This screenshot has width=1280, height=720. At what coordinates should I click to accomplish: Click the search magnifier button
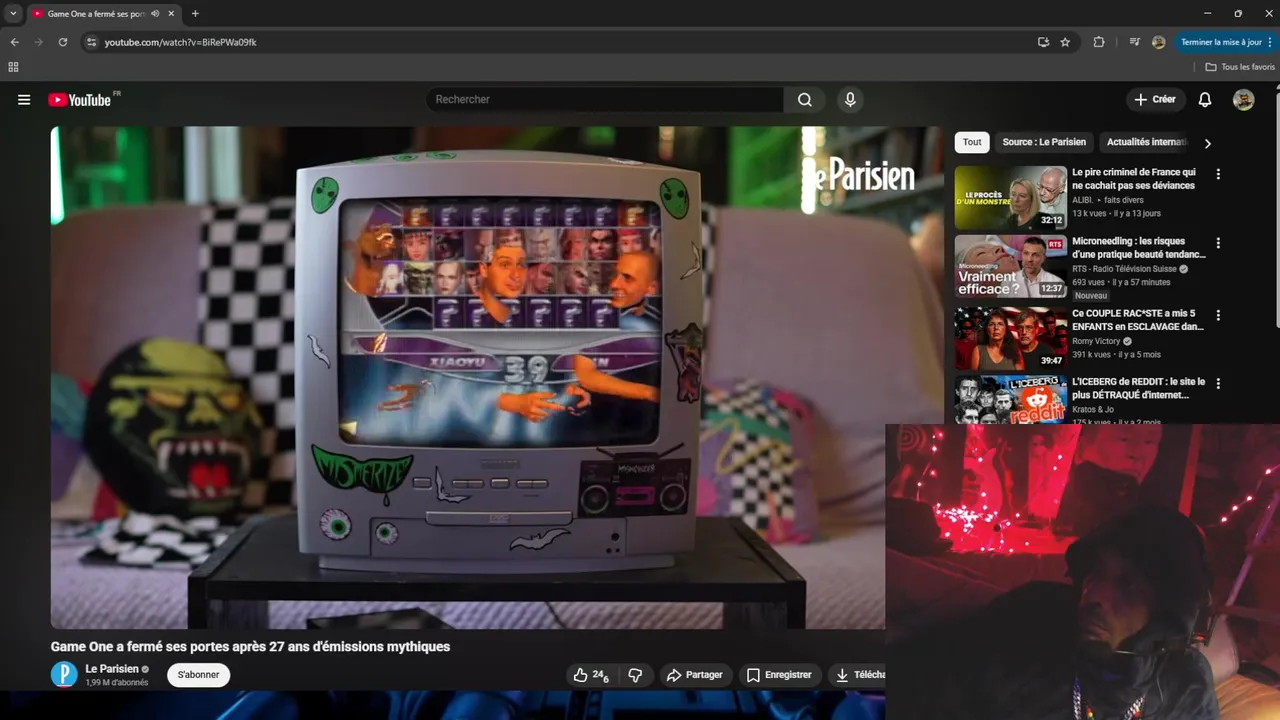pyautogui.click(x=805, y=100)
